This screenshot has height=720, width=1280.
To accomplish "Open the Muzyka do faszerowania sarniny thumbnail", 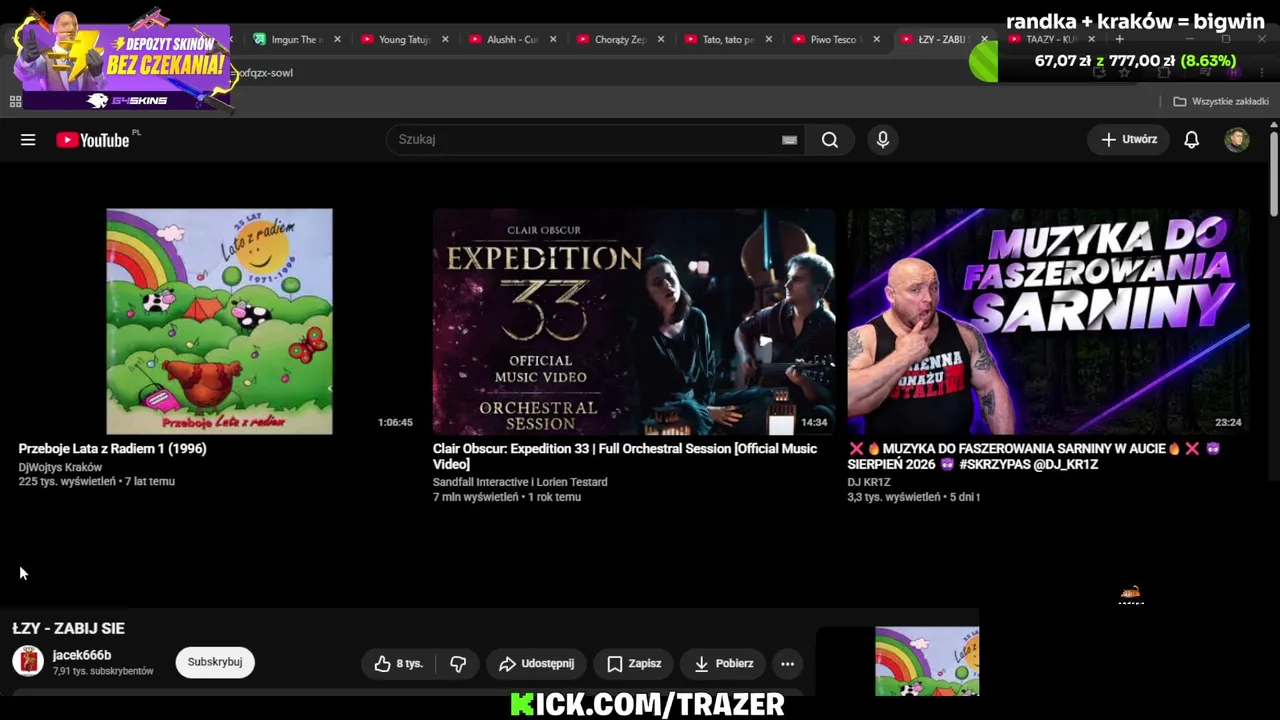I will tap(1048, 321).
